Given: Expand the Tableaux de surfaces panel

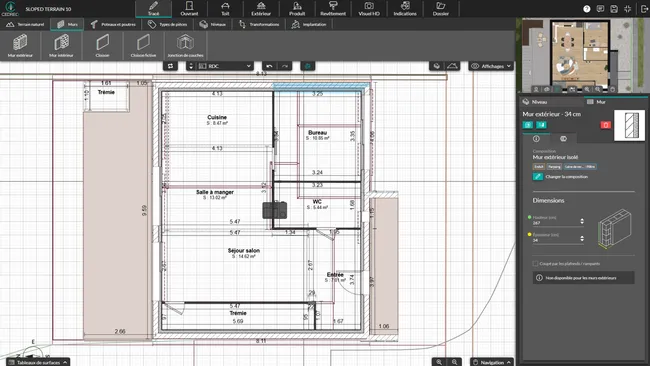Looking at the screenshot, I should [38, 362].
